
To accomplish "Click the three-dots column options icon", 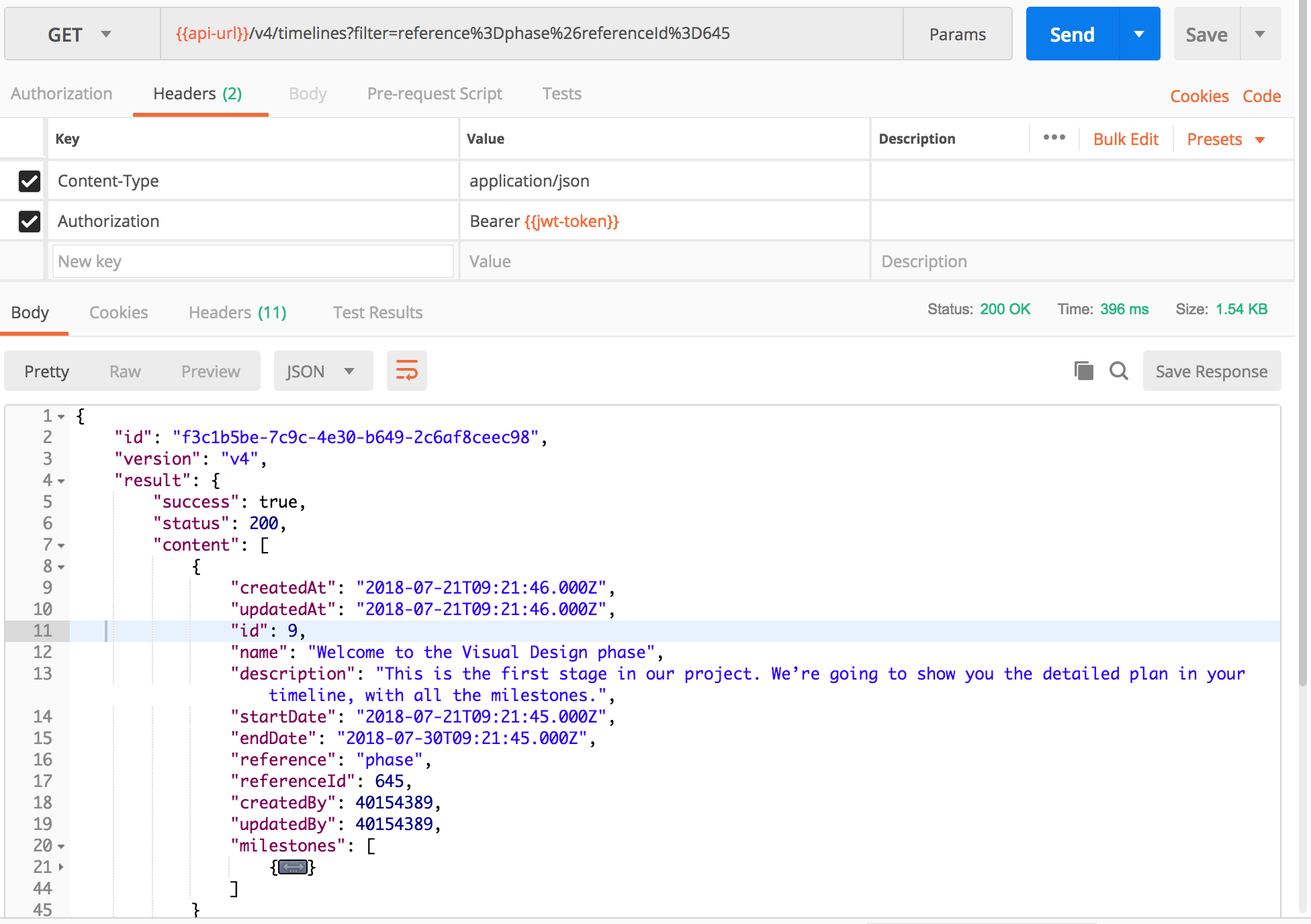I will click(1054, 138).
